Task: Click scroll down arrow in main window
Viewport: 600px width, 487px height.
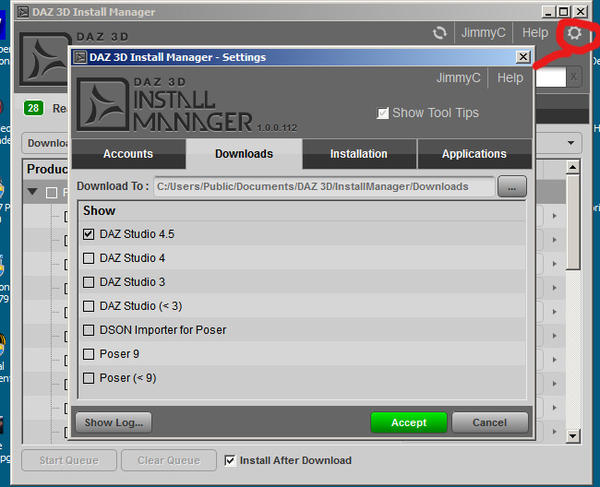Action: (573, 436)
